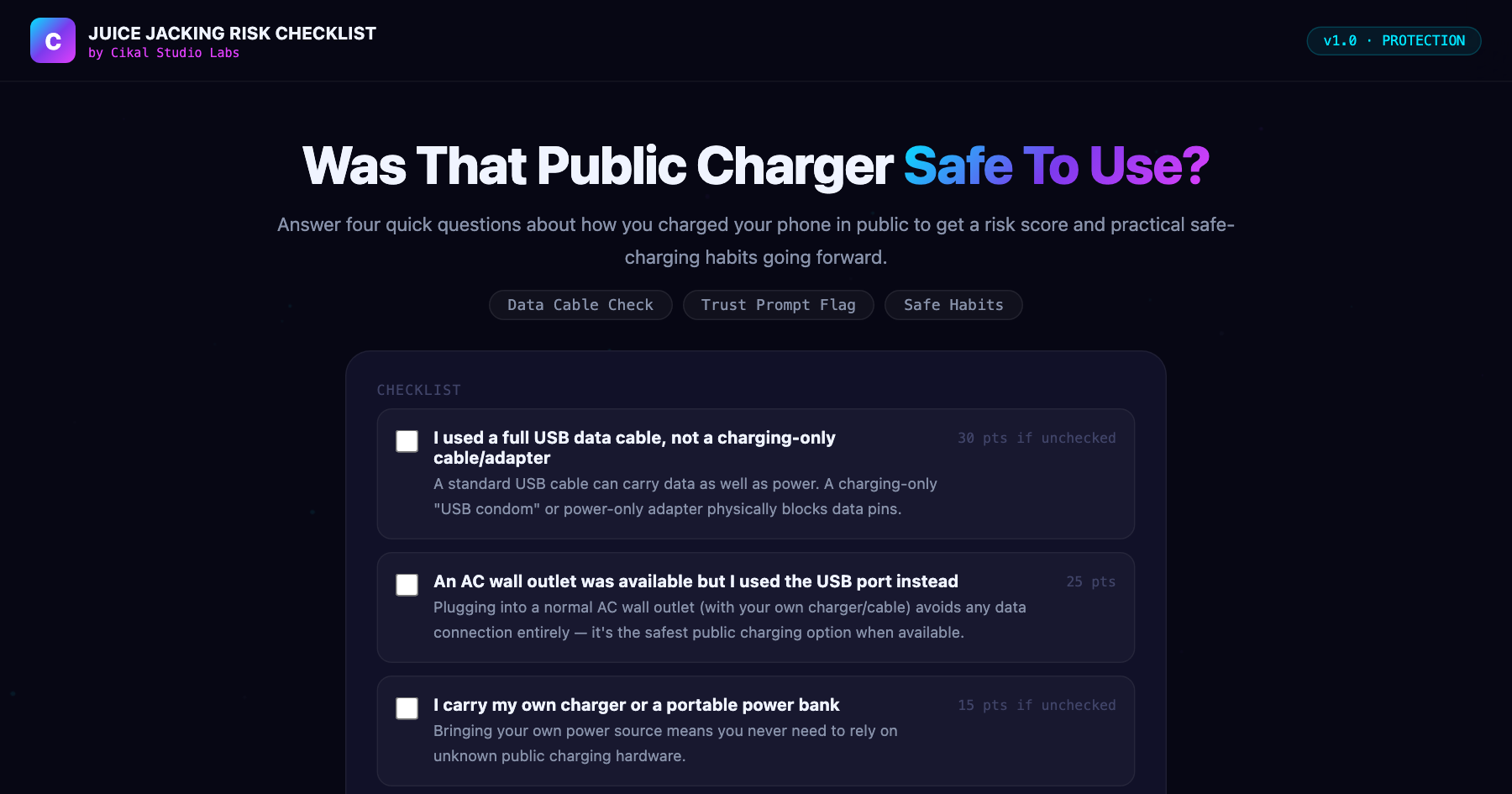Click the 'Was That Public Charger' heading
This screenshot has height=794, width=1512.
coord(597,166)
